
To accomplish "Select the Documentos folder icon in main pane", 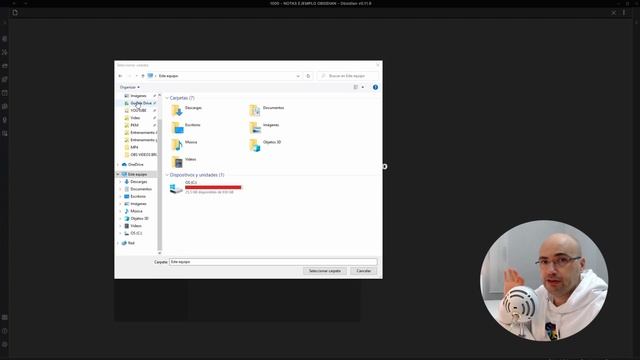I will tap(255, 110).
